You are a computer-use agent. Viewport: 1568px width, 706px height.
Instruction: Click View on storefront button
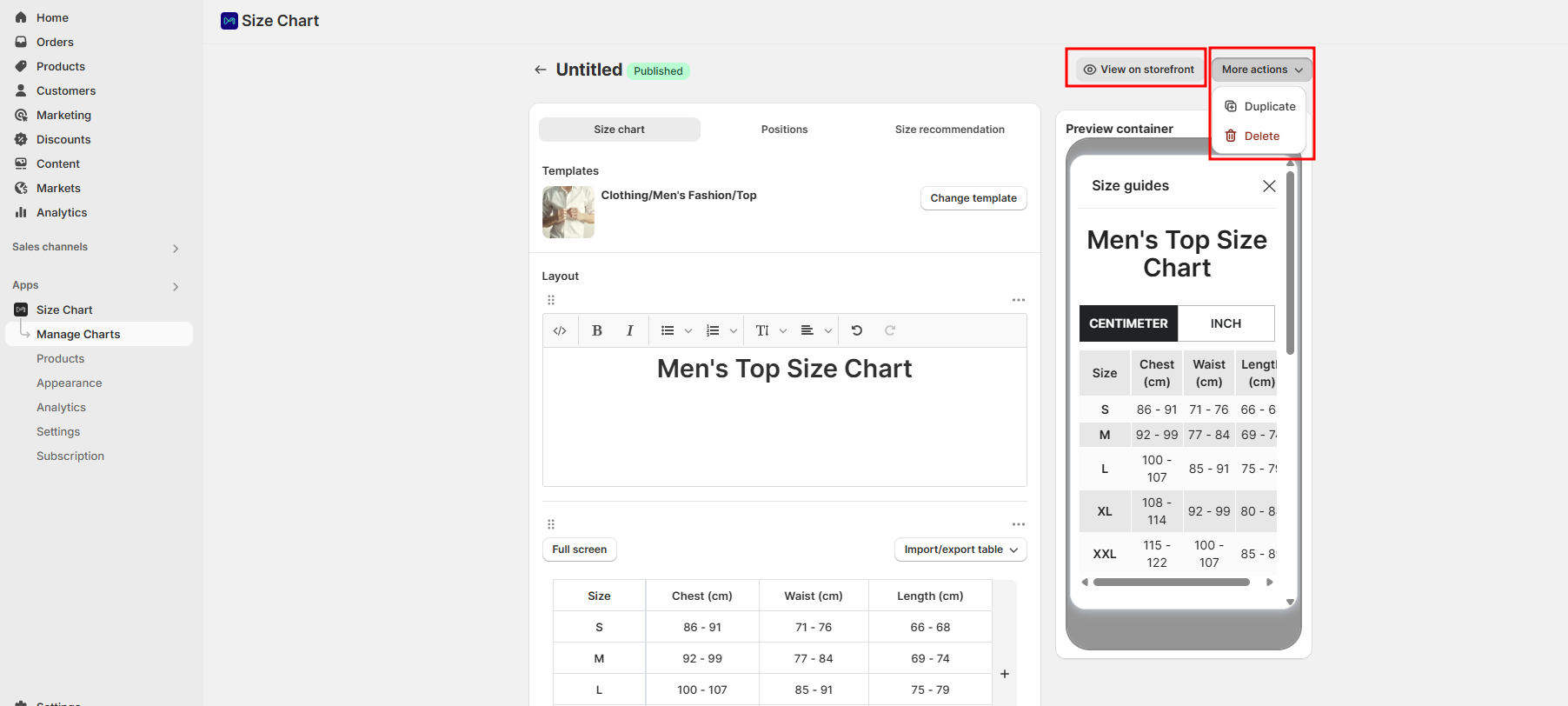coord(1139,70)
